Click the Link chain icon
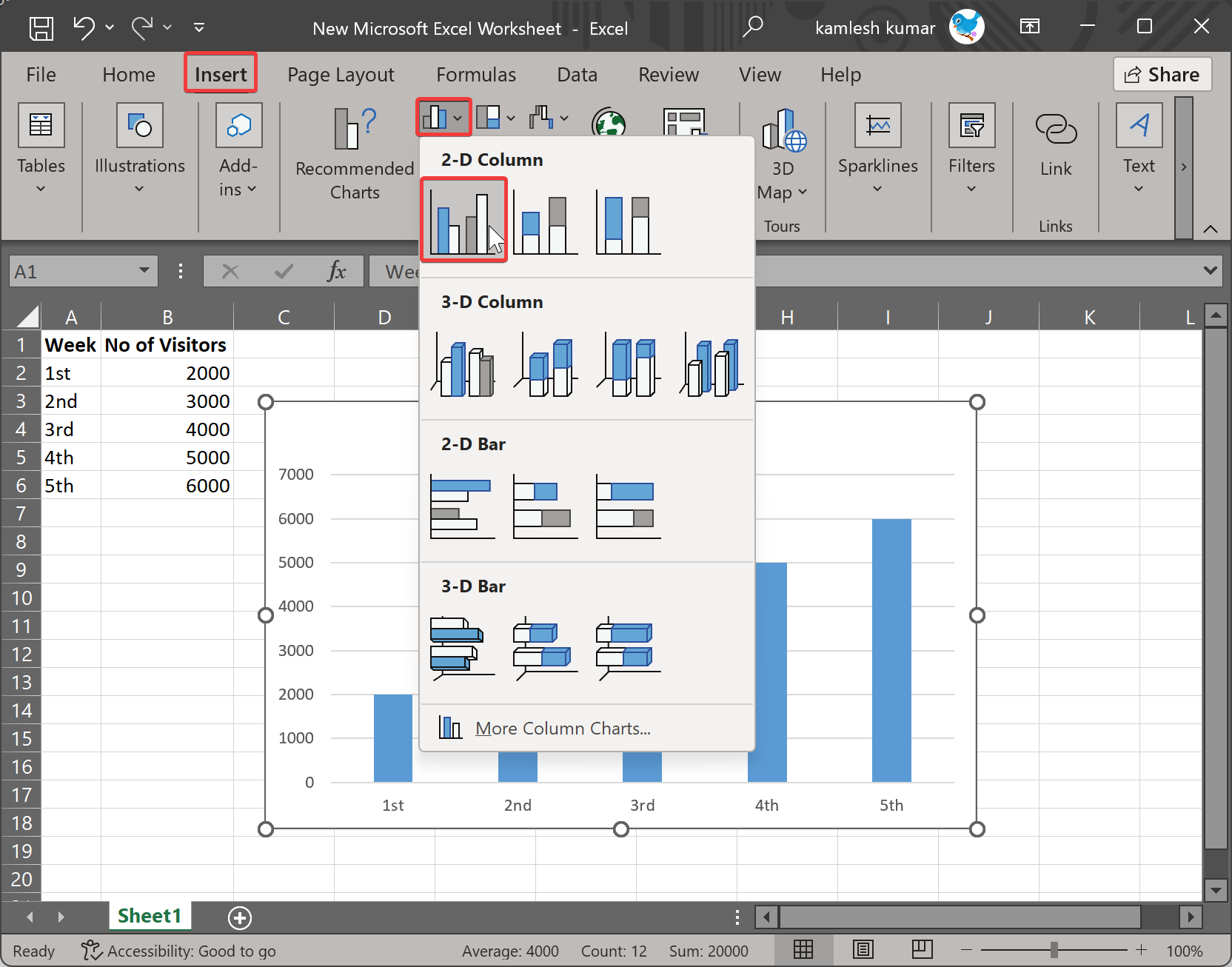This screenshot has width=1232, height=967. point(1056,129)
